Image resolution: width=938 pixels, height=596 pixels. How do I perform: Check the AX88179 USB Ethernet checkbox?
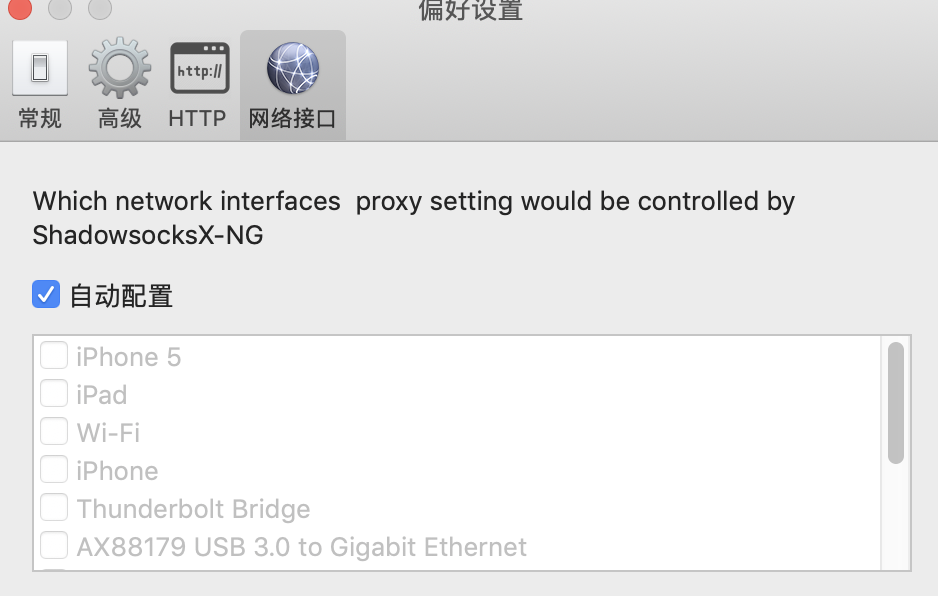click(54, 545)
